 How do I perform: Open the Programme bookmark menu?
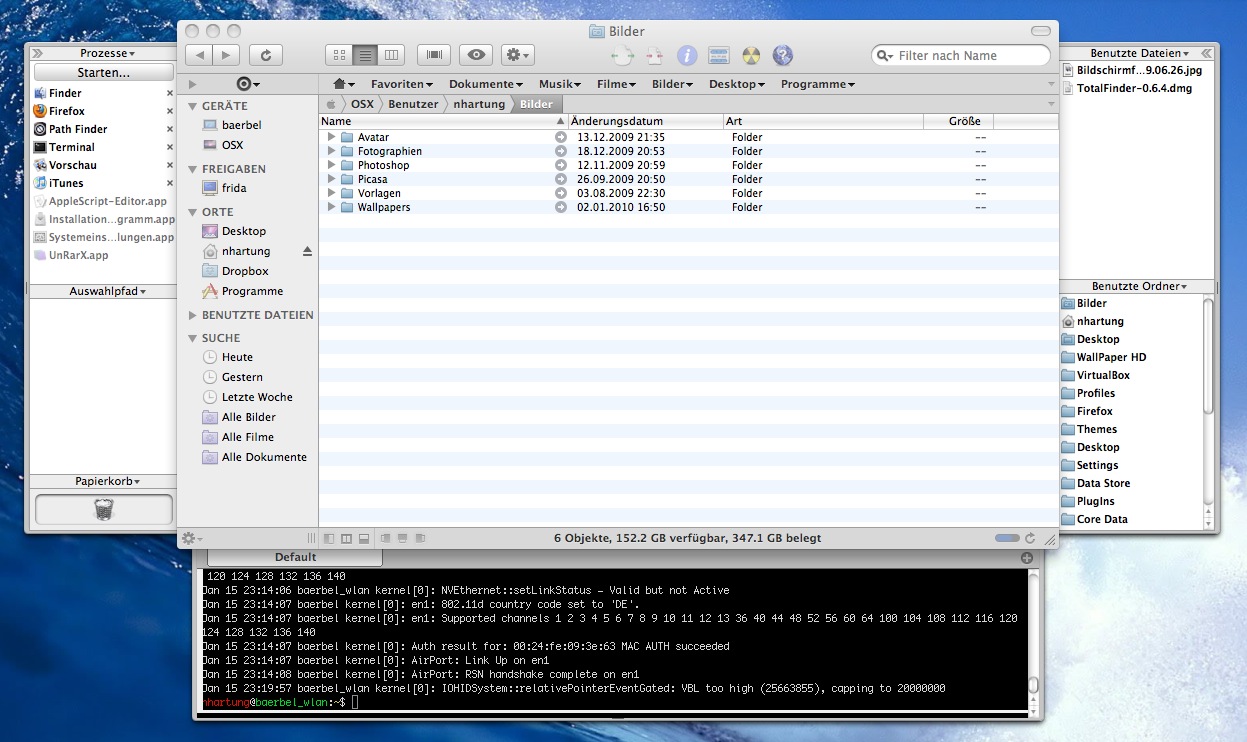pyautogui.click(x=818, y=84)
